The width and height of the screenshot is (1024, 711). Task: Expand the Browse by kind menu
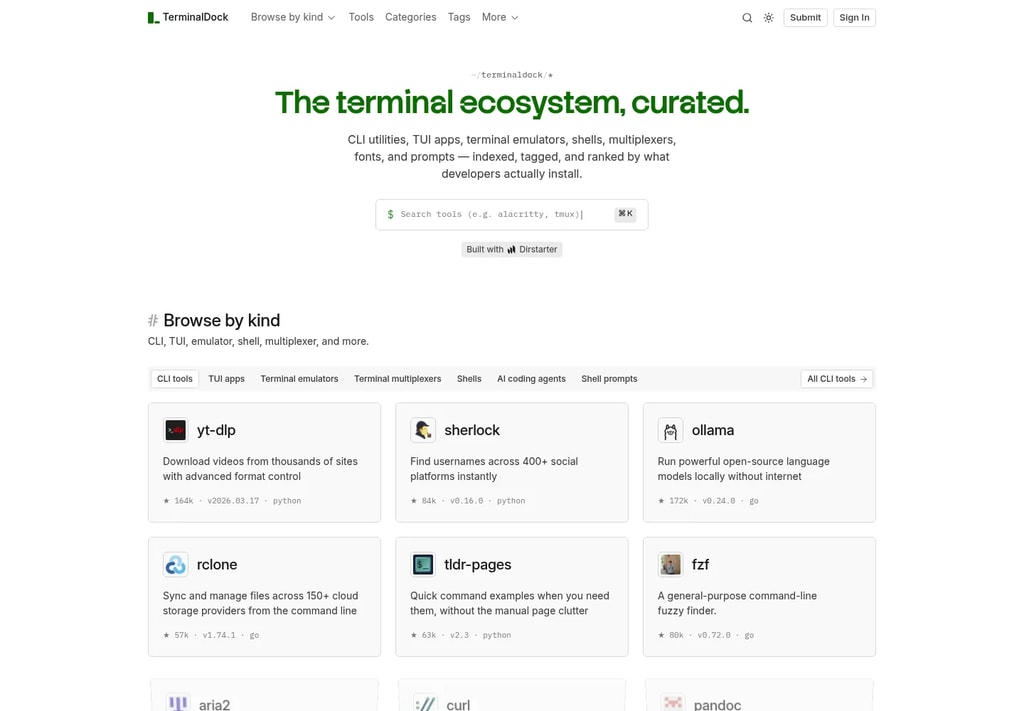[x=293, y=18]
